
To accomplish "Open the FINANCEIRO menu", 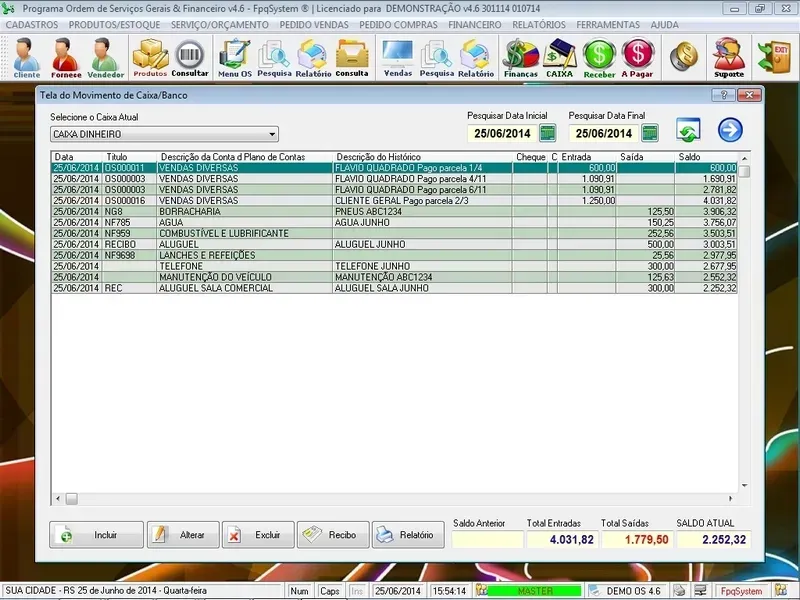I will click(x=475, y=23).
